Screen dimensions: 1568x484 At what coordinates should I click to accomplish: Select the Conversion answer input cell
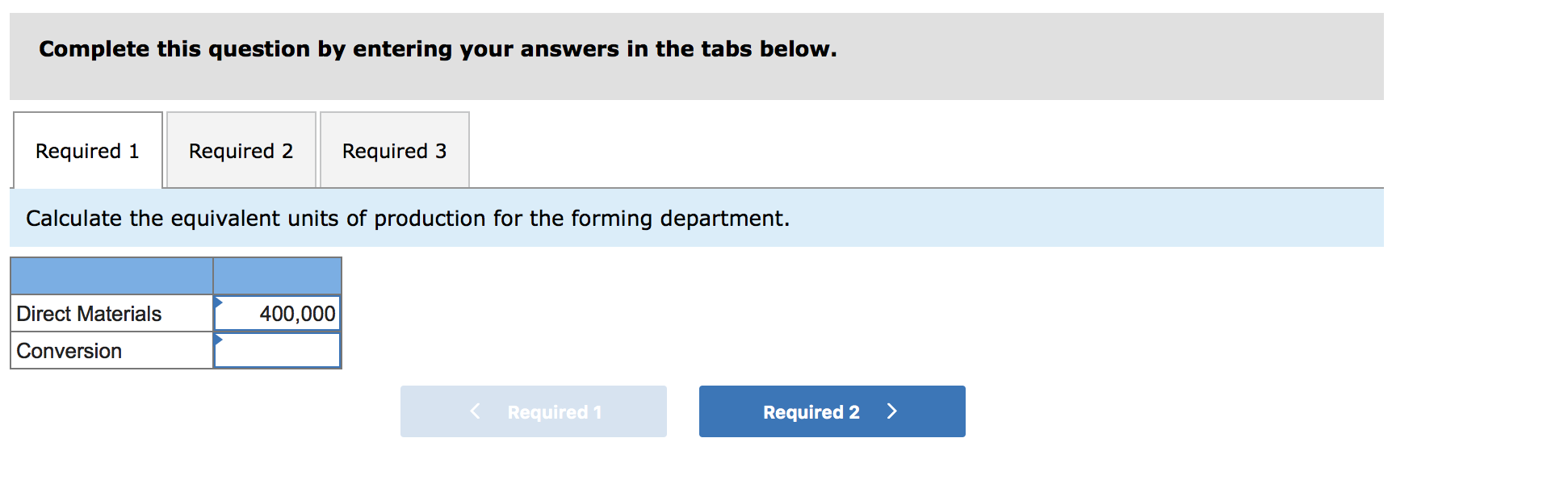[x=279, y=350]
